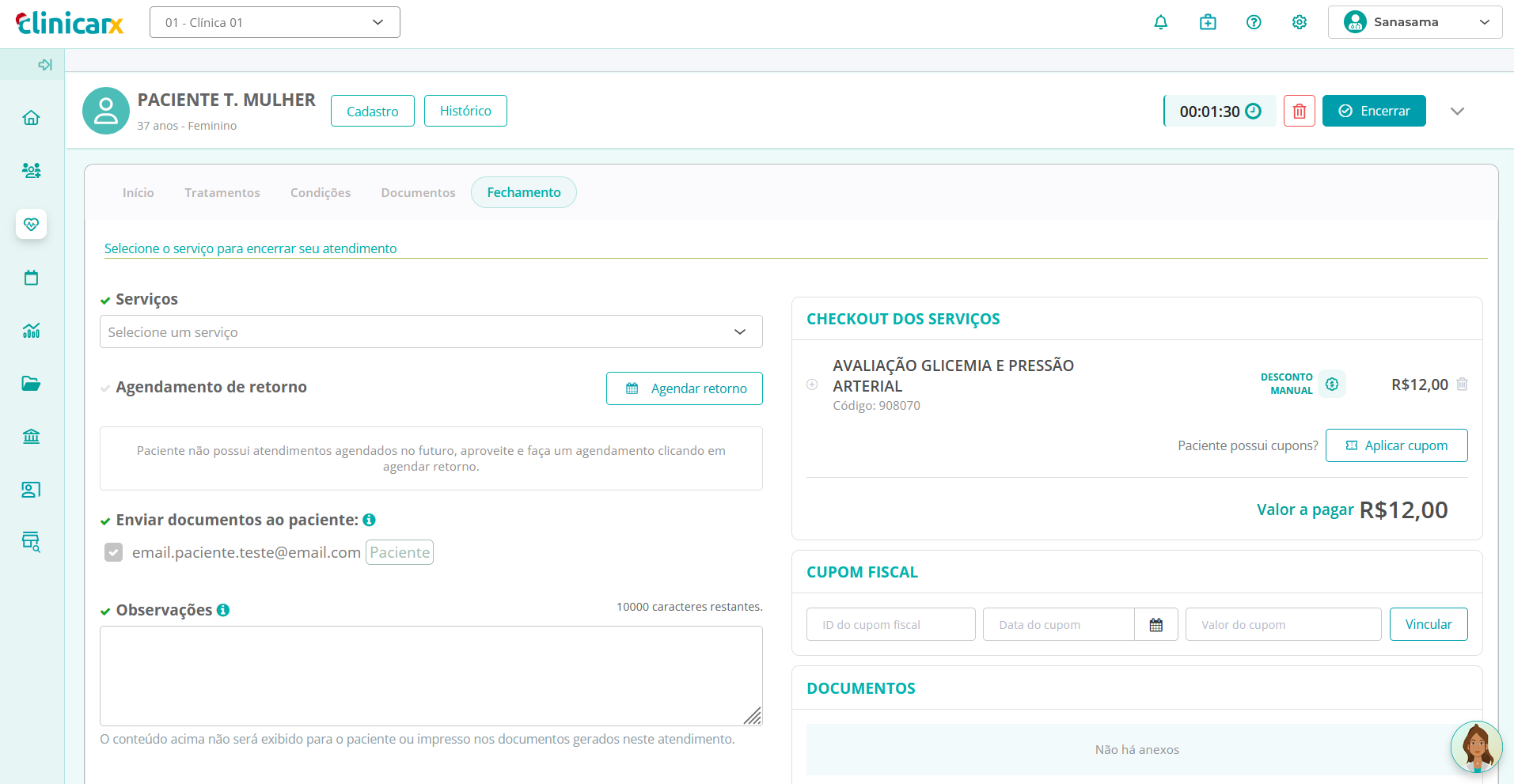1514x784 pixels.
Task: Click the notifications bell icon
Action: coord(1160,22)
